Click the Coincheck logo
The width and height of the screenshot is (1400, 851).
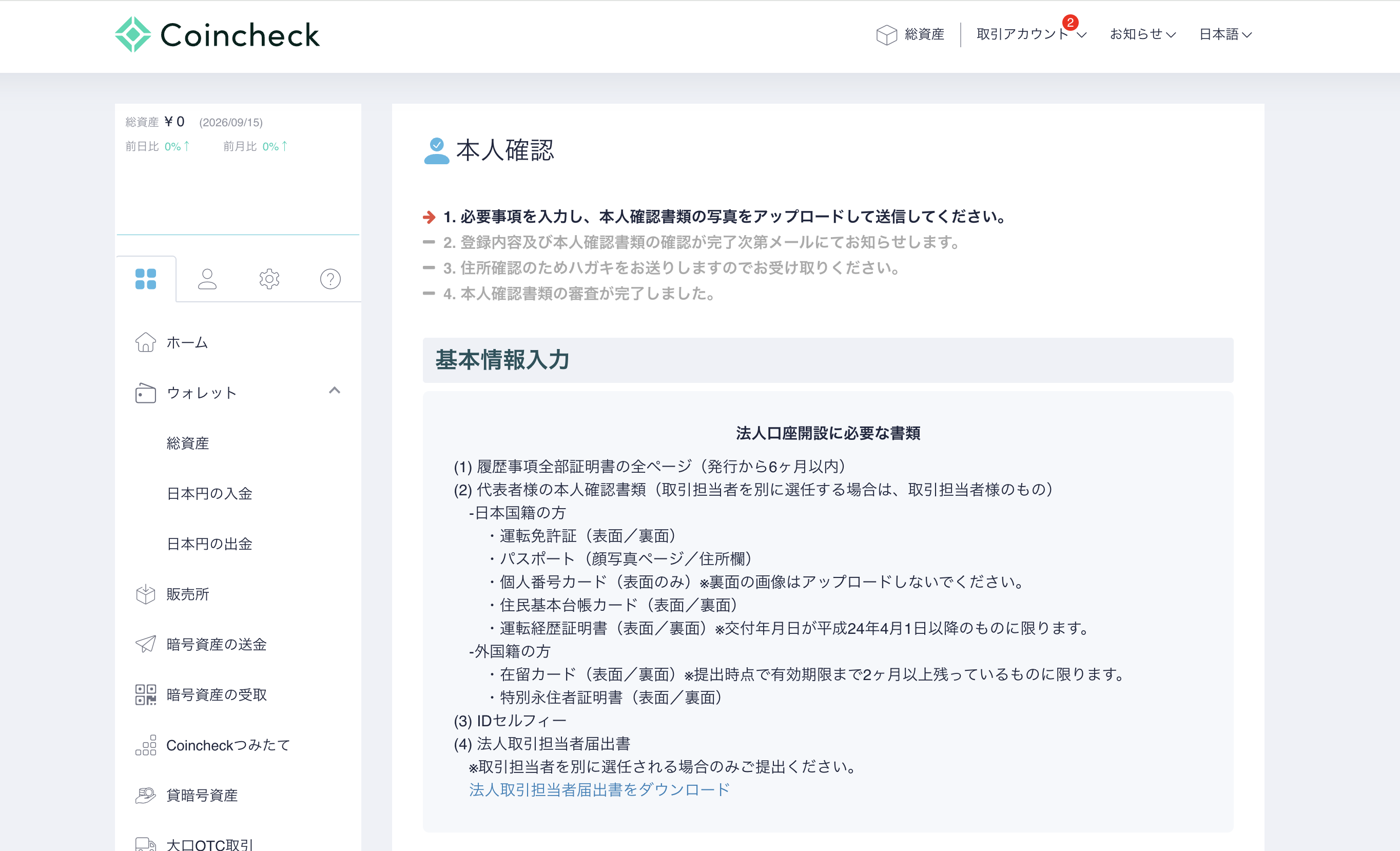tap(217, 35)
